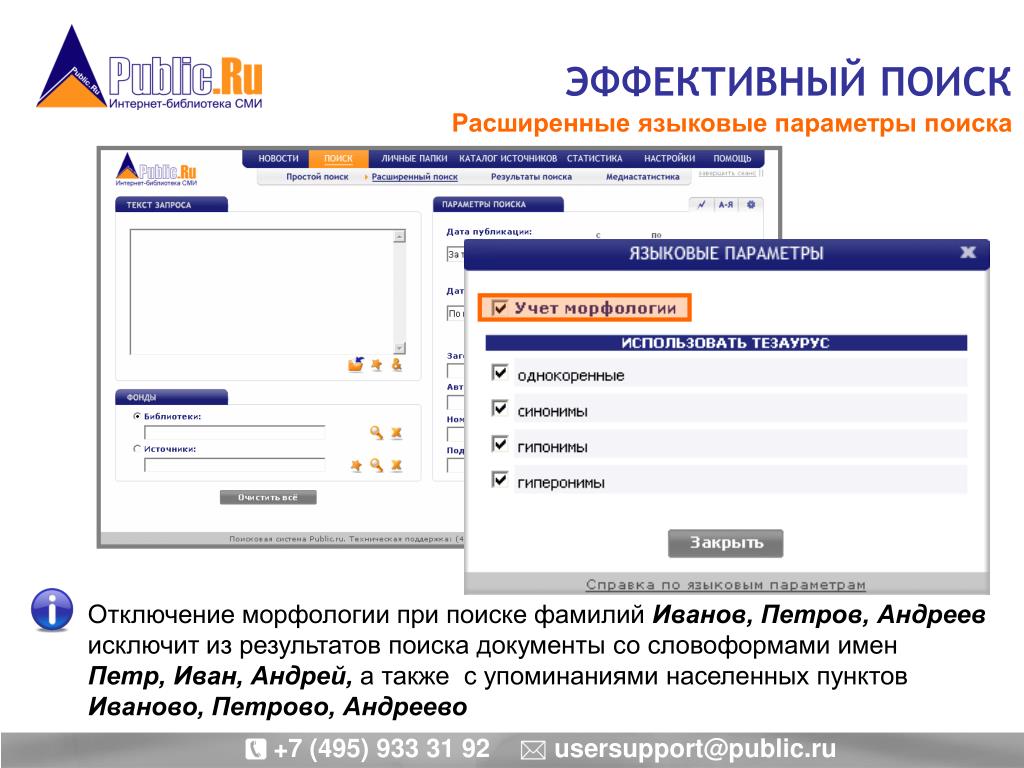The height and width of the screenshot is (768, 1024).
Task: Select the Библиотеки radio button
Action: point(137,416)
